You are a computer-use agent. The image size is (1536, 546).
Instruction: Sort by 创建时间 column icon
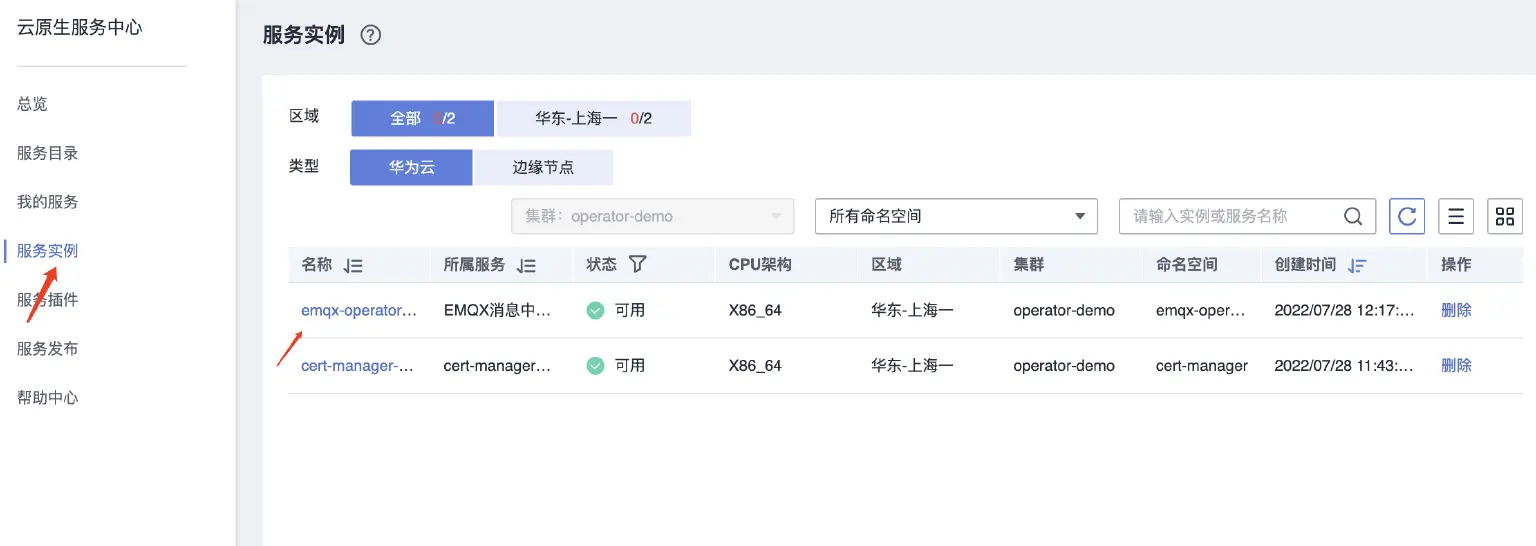(x=1357, y=266)
